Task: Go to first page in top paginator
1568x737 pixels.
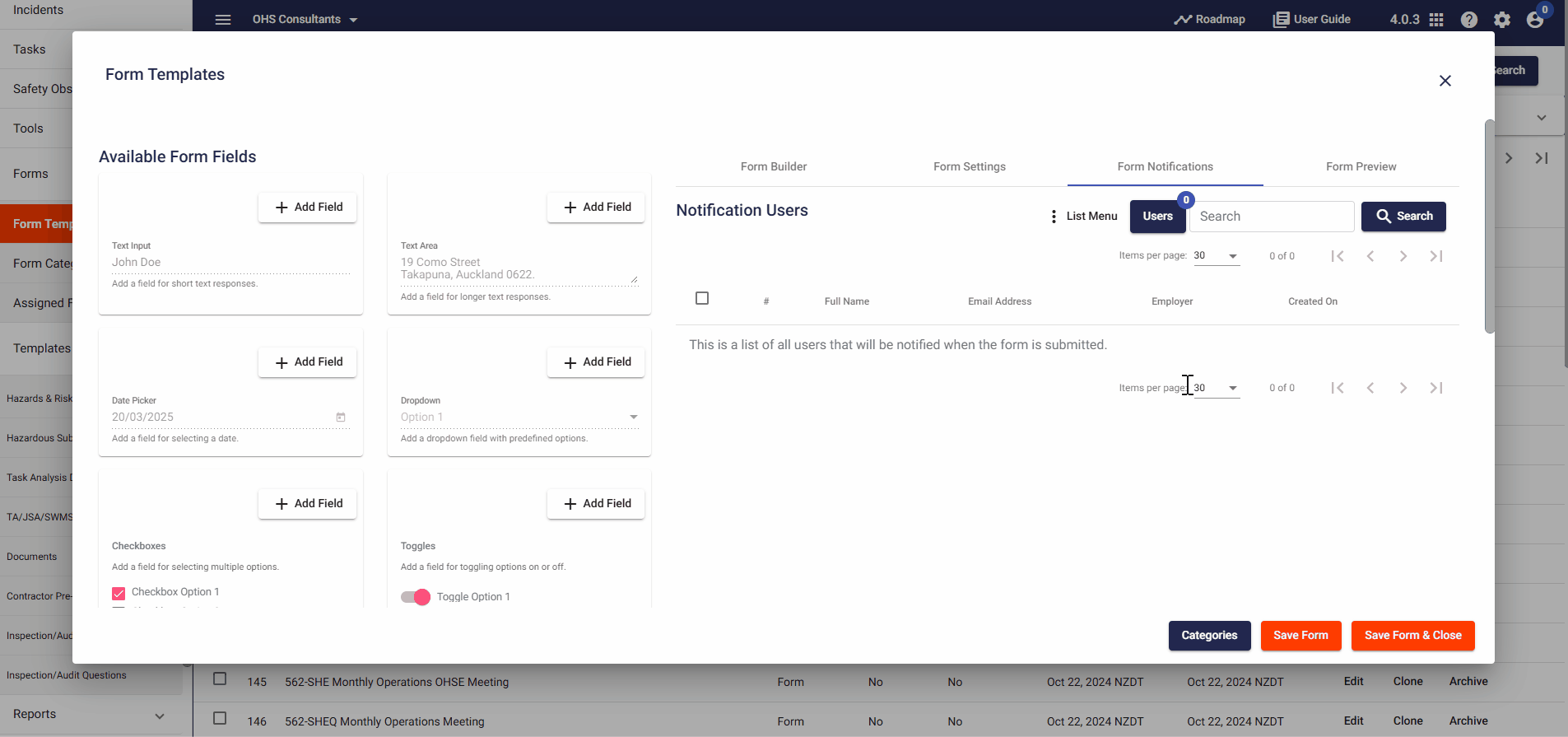Action: click(x=1338, y=256)
